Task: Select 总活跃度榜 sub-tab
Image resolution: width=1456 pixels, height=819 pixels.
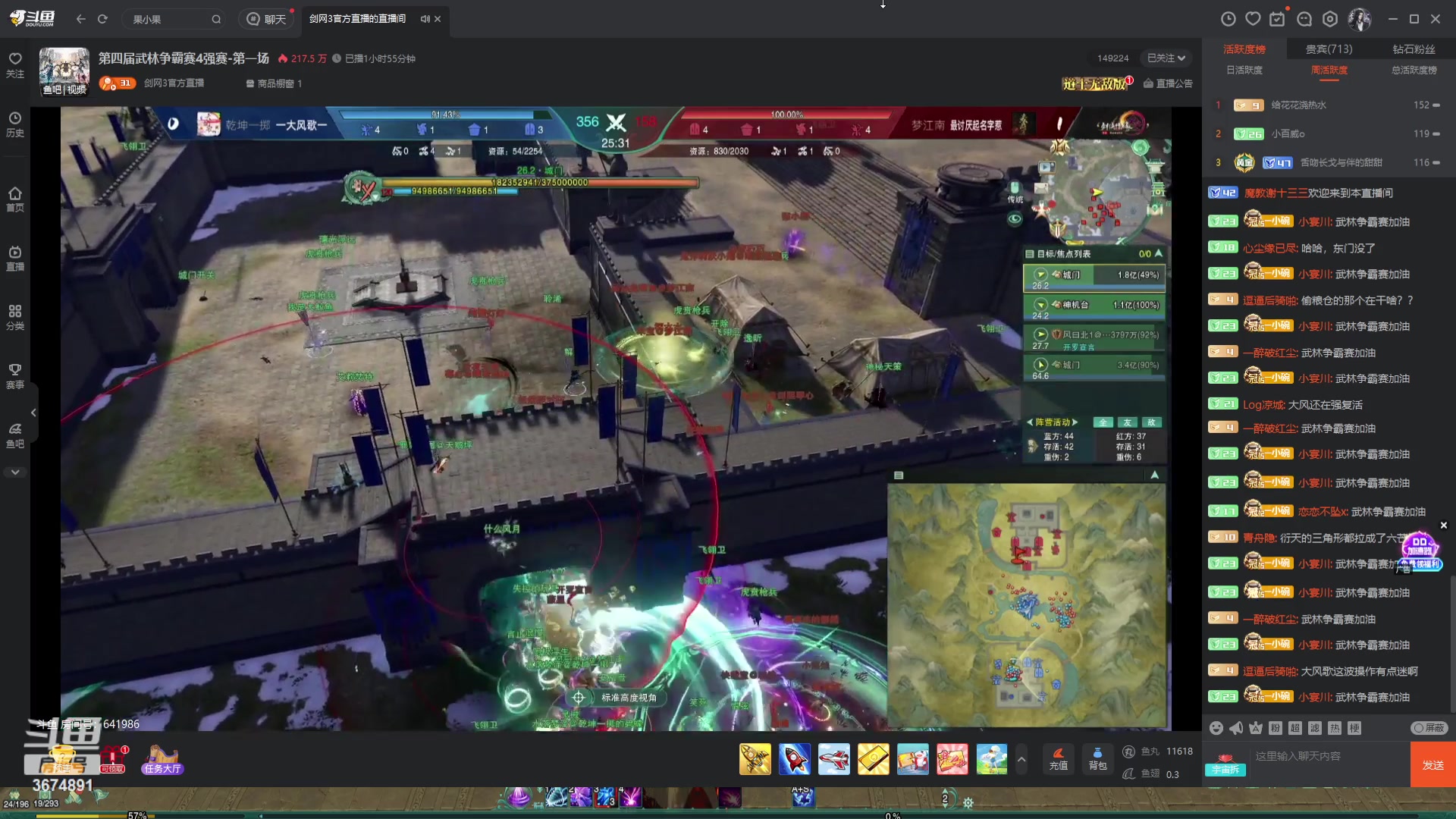Action: (x=1414, y=70)
